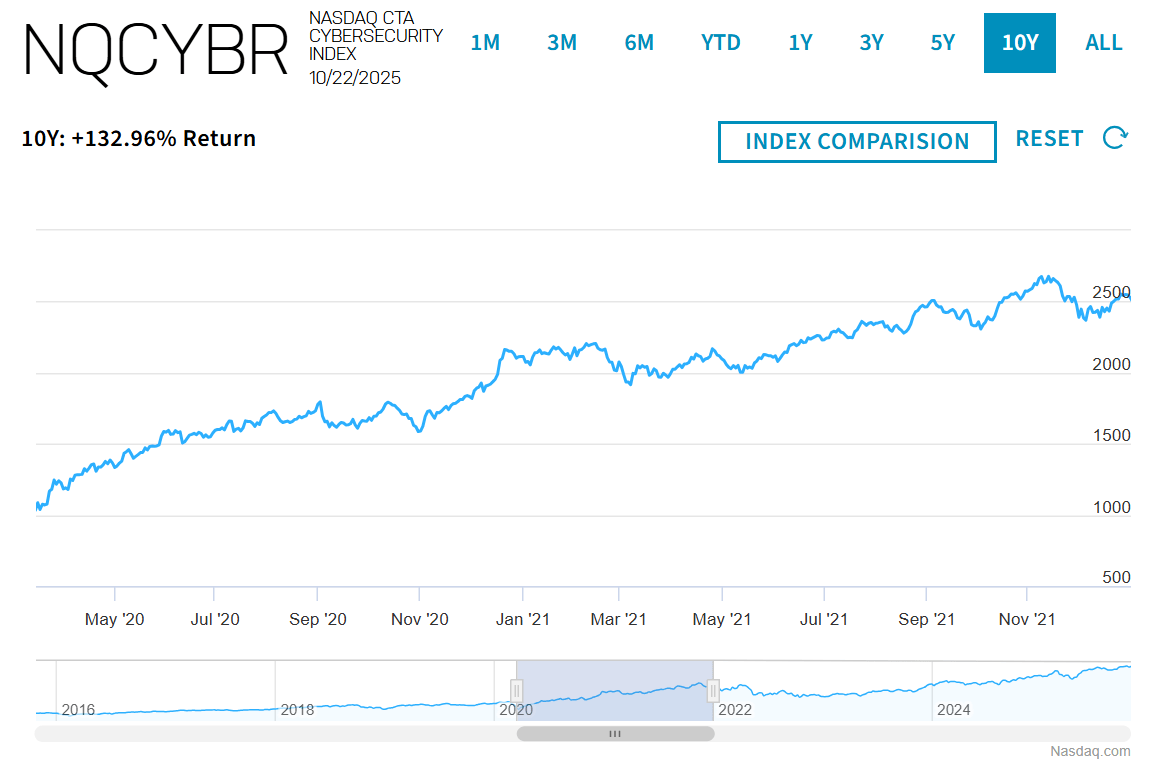This screenshot has width=1156, height=762.
Task: Click the Mar '21 axis label
Action: pos(619,619)
